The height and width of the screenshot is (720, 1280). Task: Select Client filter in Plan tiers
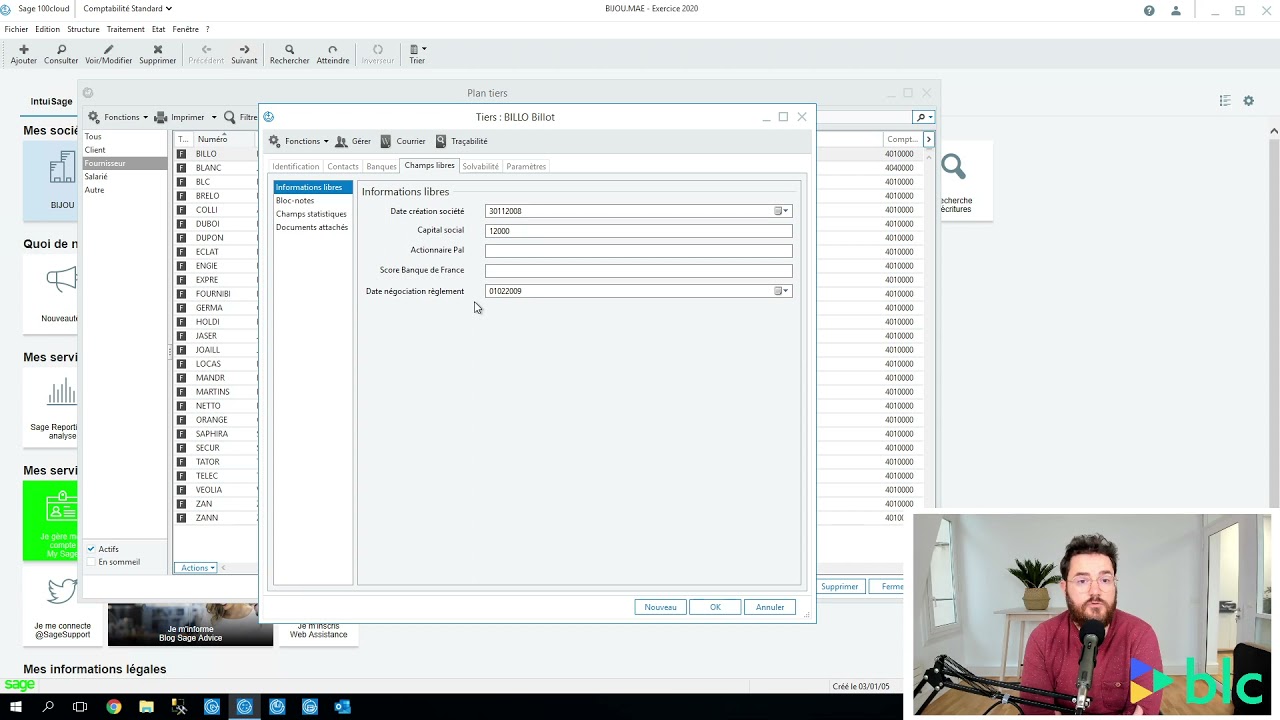pos(95,150)
